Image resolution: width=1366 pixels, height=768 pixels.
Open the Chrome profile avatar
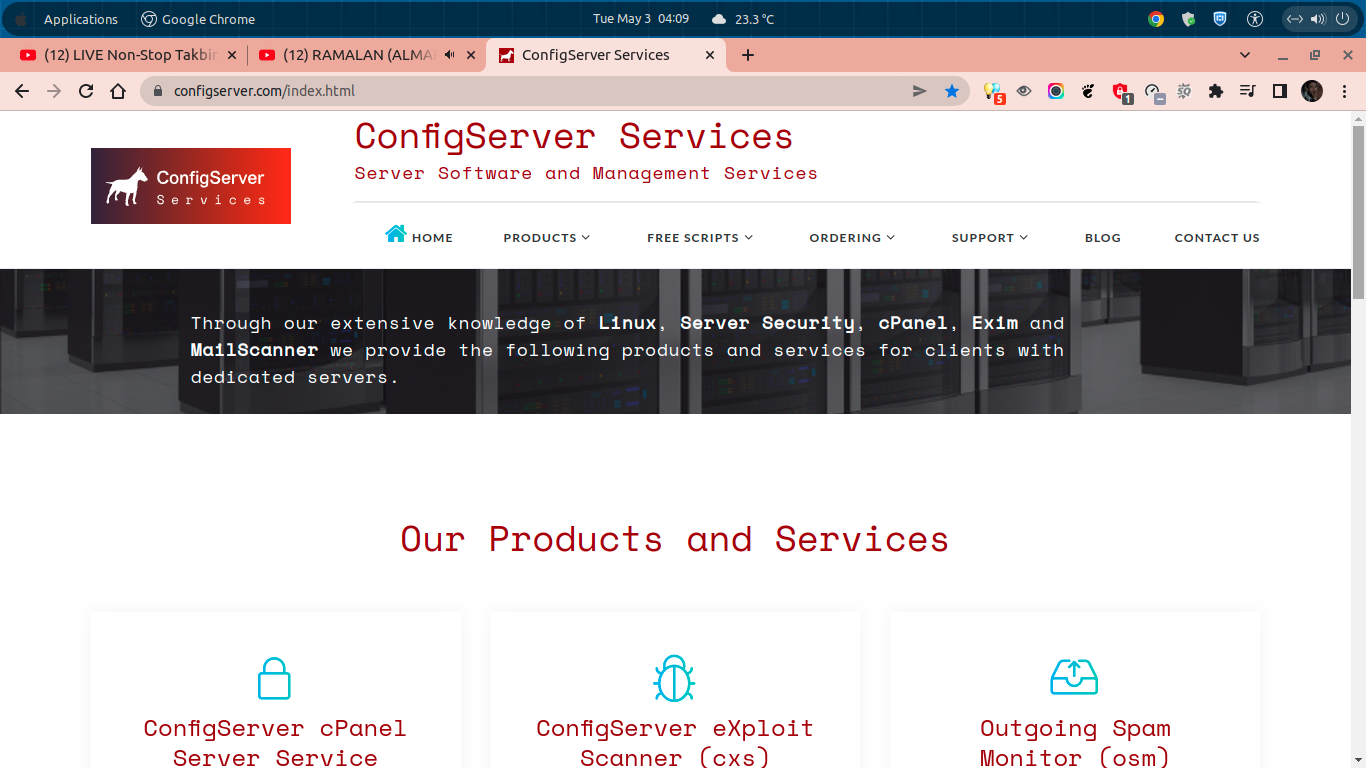coord(1312,91)
